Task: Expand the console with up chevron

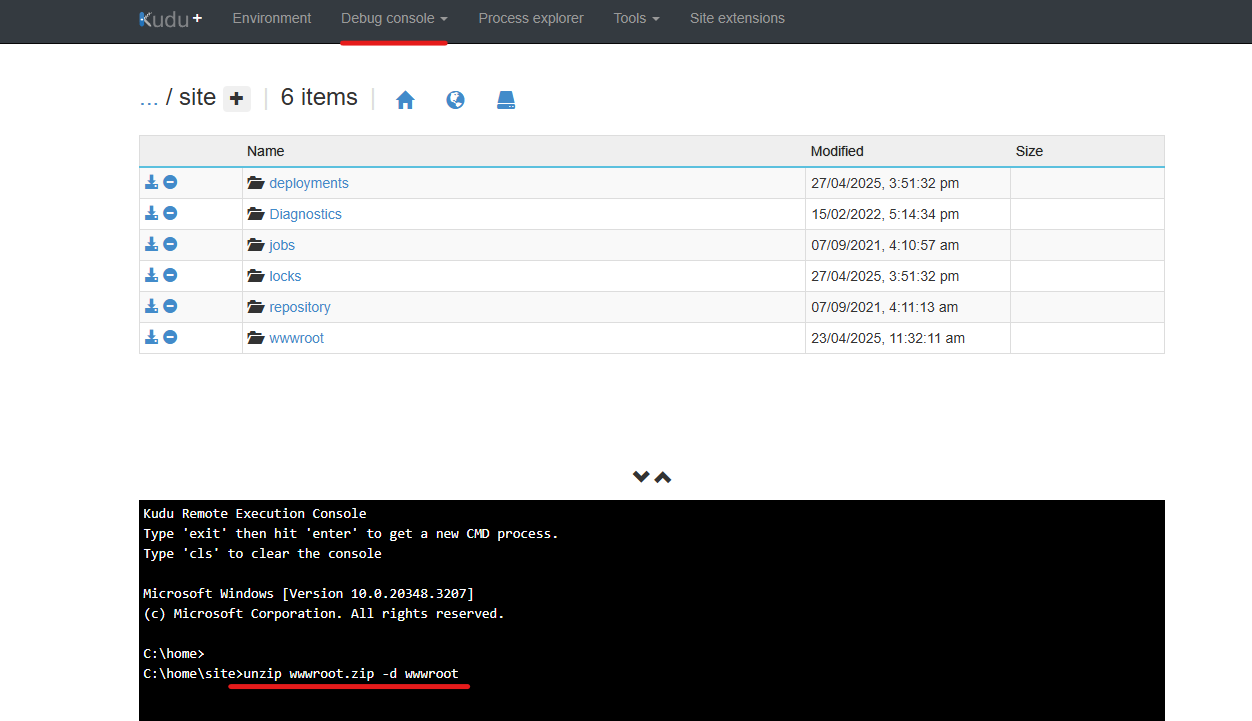Action: click(663, 477)
